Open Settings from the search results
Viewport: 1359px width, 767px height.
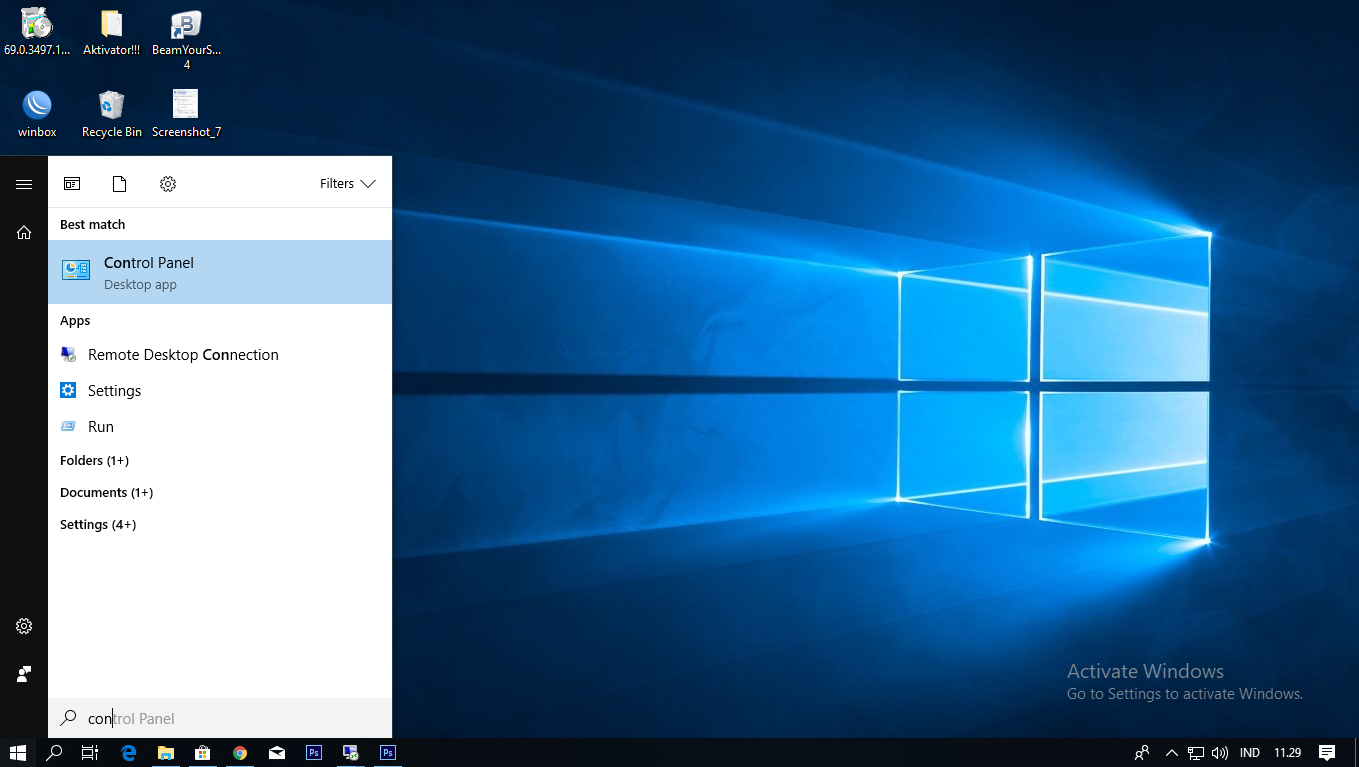[114, 390]
